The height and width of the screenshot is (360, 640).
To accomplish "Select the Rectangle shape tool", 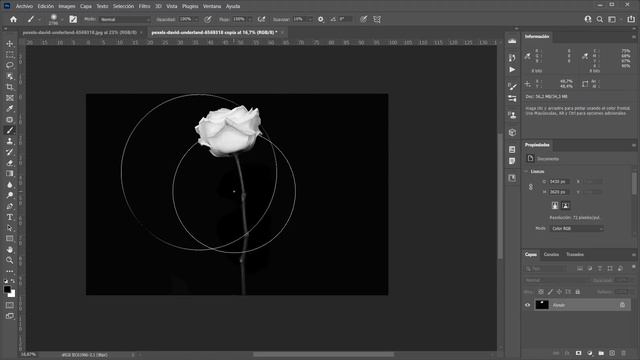I will click(10, 239).
